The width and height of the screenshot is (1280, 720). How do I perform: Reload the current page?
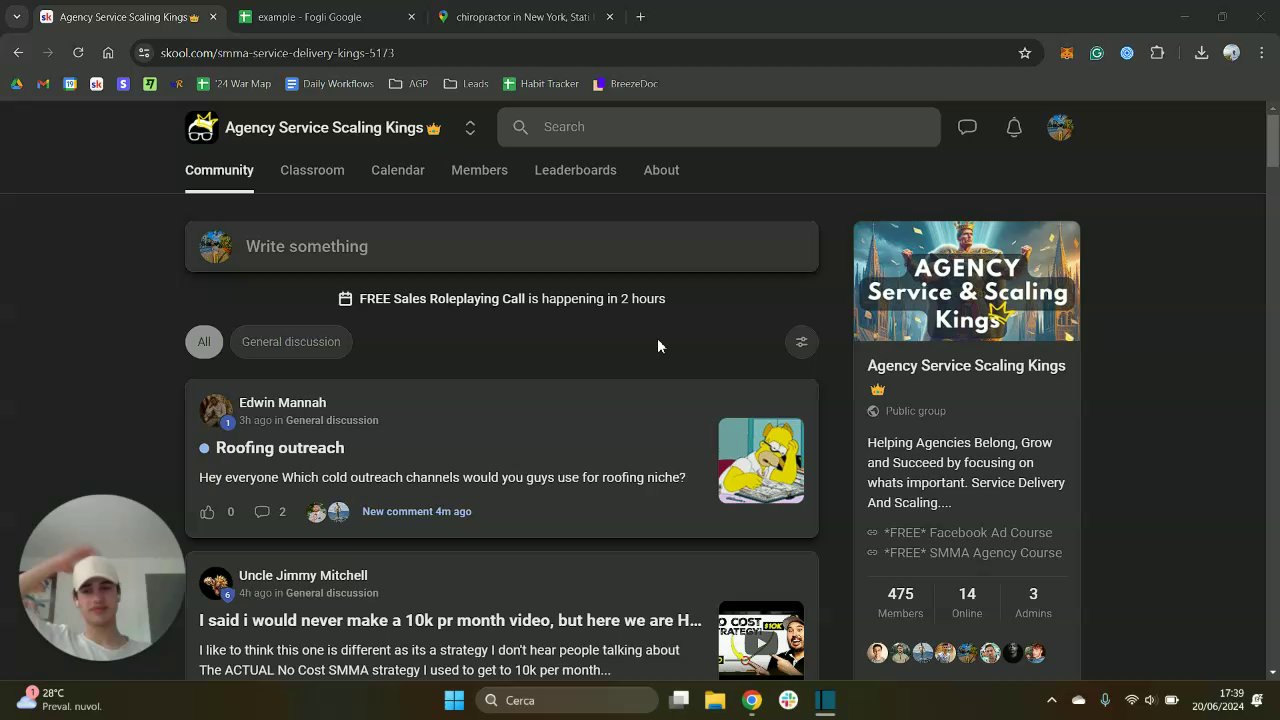click(78, 53)
